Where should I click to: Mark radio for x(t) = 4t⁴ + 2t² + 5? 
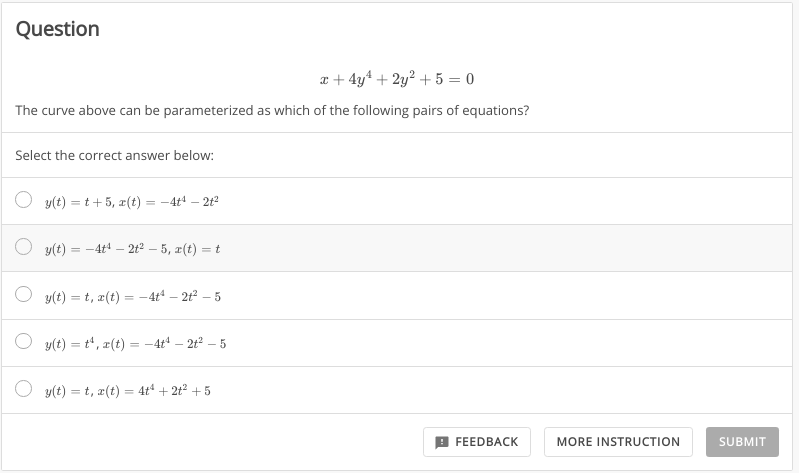pyautogui.click(x=24, y=390)
